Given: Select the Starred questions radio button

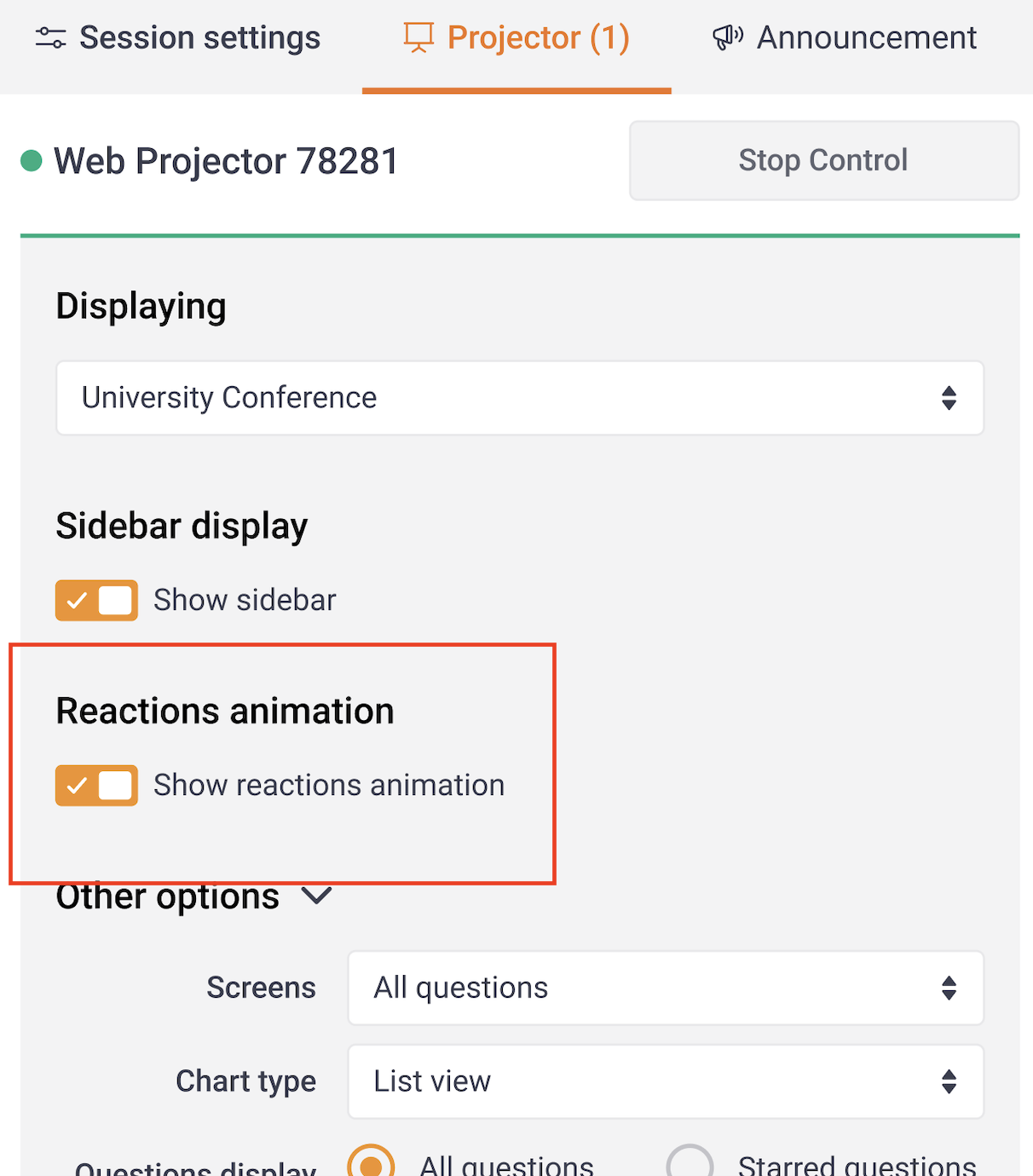Looking at the screenshot, I should click(x=690, y=1164).
